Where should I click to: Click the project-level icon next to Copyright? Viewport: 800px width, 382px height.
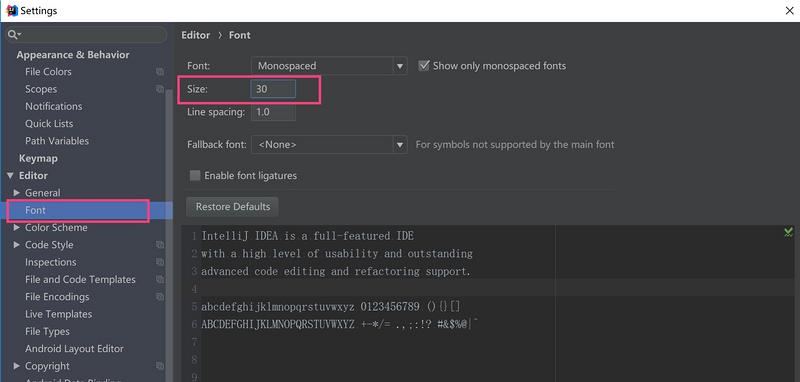click(x=160, y=366)
